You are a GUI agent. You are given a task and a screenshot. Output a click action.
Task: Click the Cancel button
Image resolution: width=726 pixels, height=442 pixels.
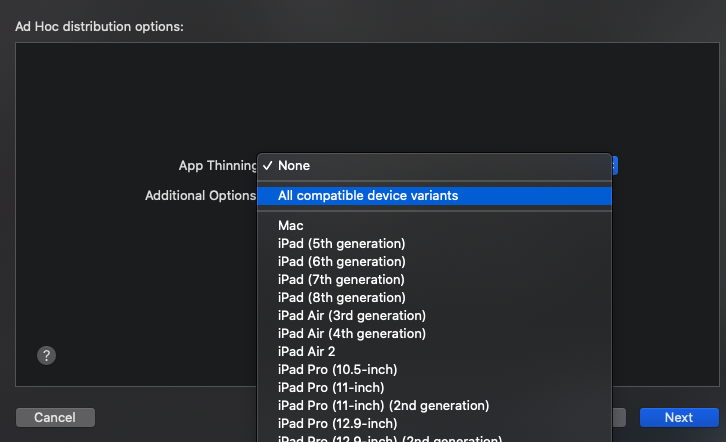[55, 417]
